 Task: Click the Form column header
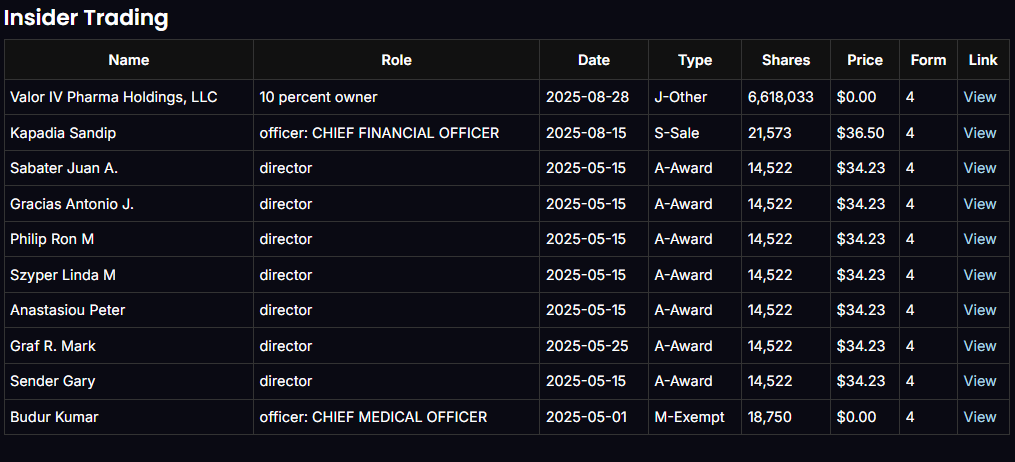coord(928,60)
